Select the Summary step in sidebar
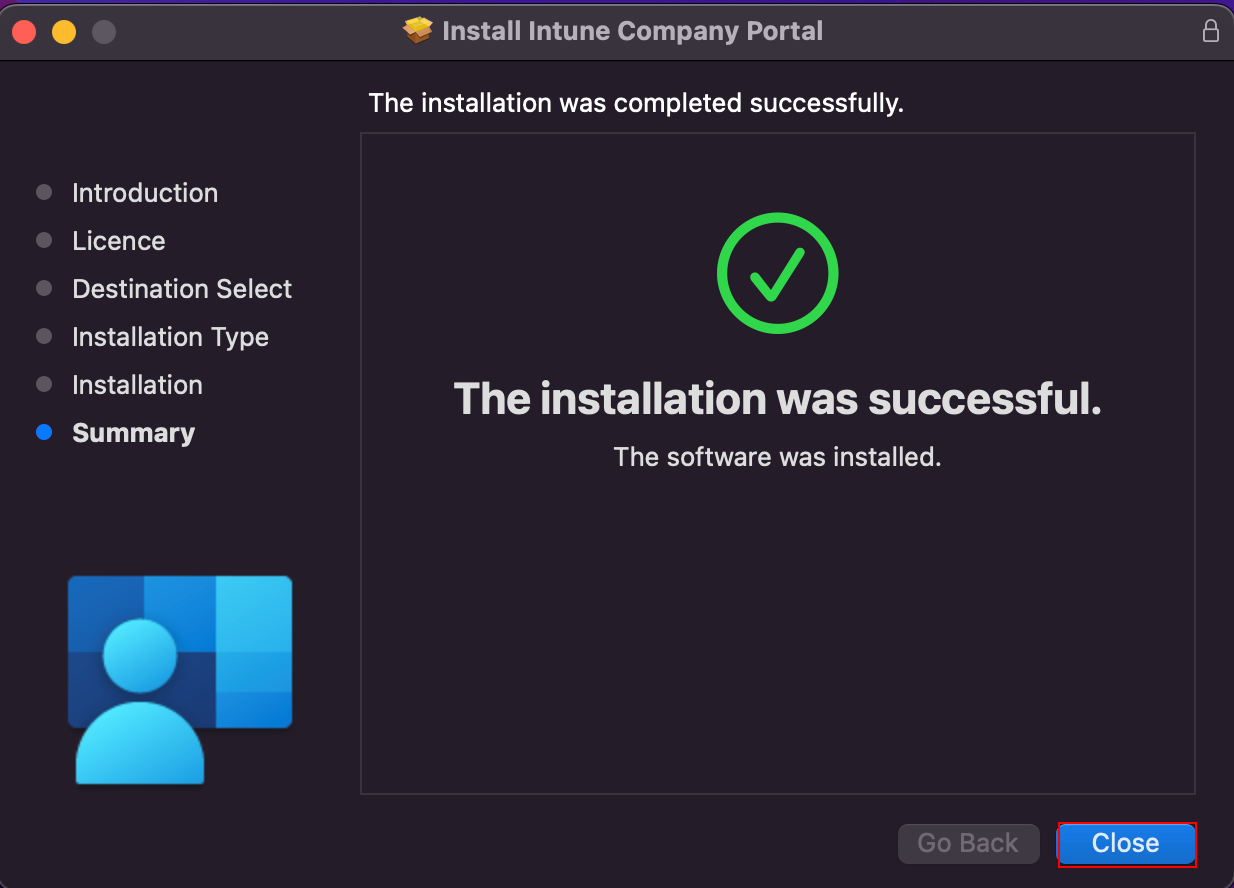The height and width of the screenshot is (888, 1234). pos(133,433)
